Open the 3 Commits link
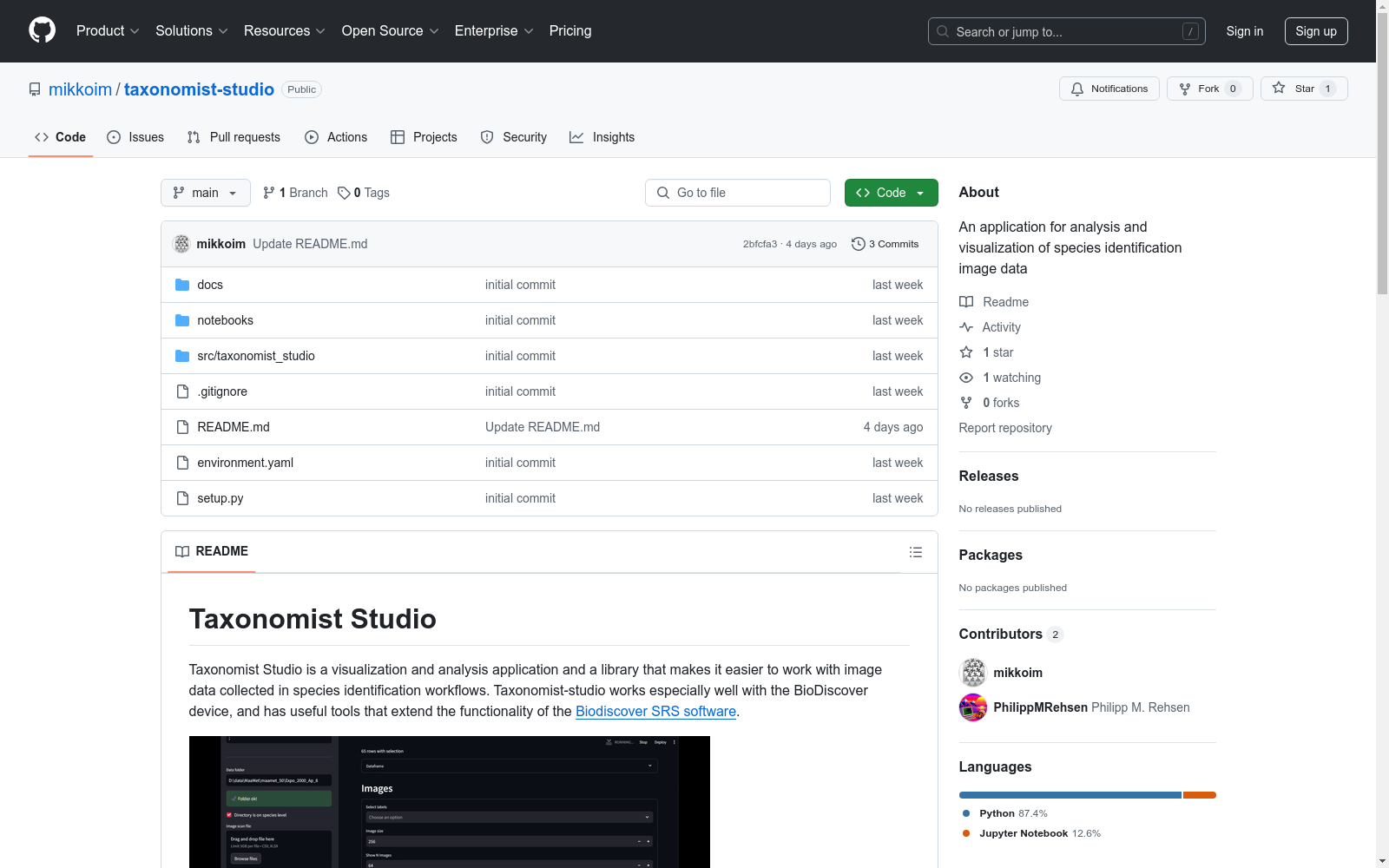1389x868 pixels. [885, 244]
